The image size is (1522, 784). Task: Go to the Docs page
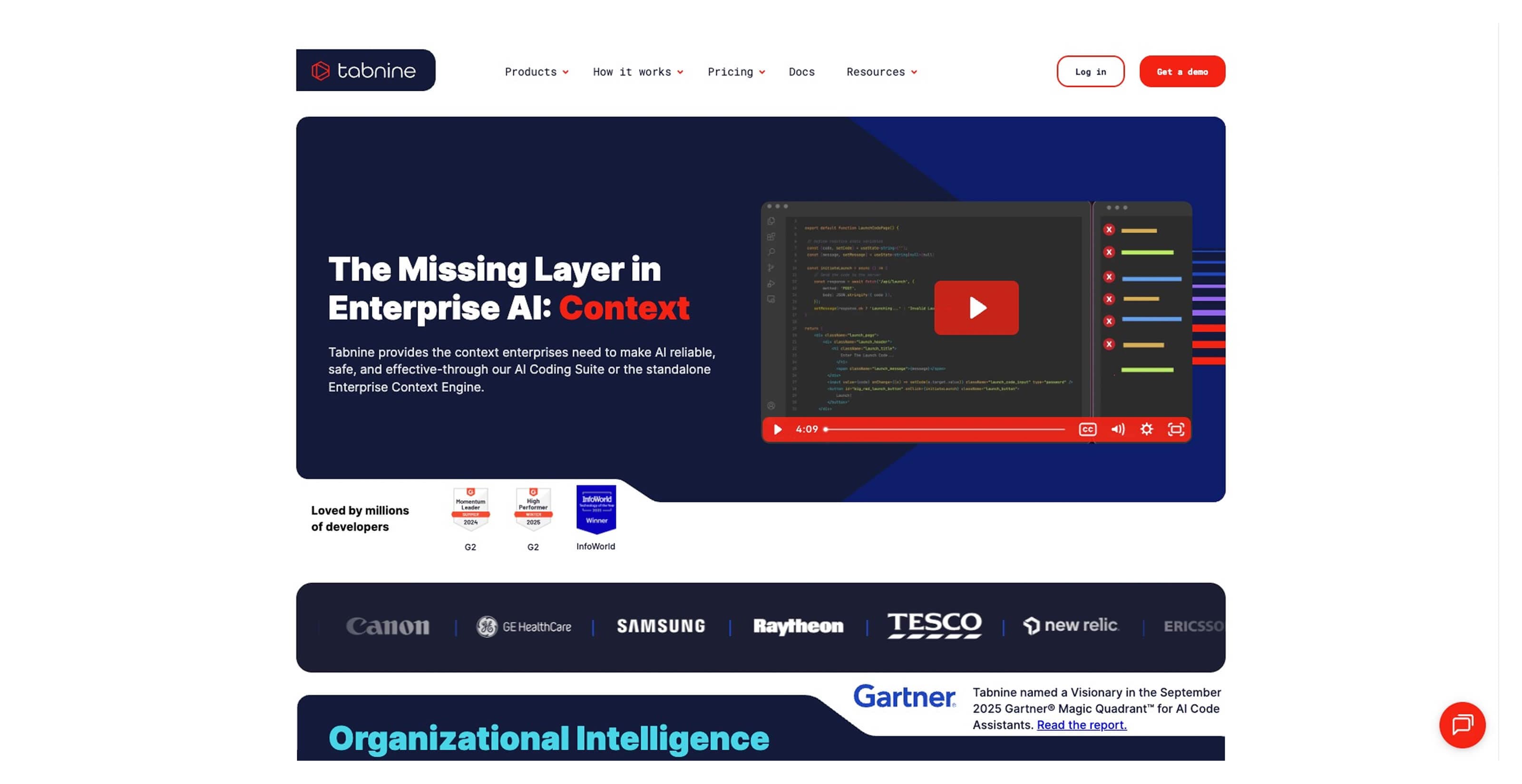click(x=801, y=71)
